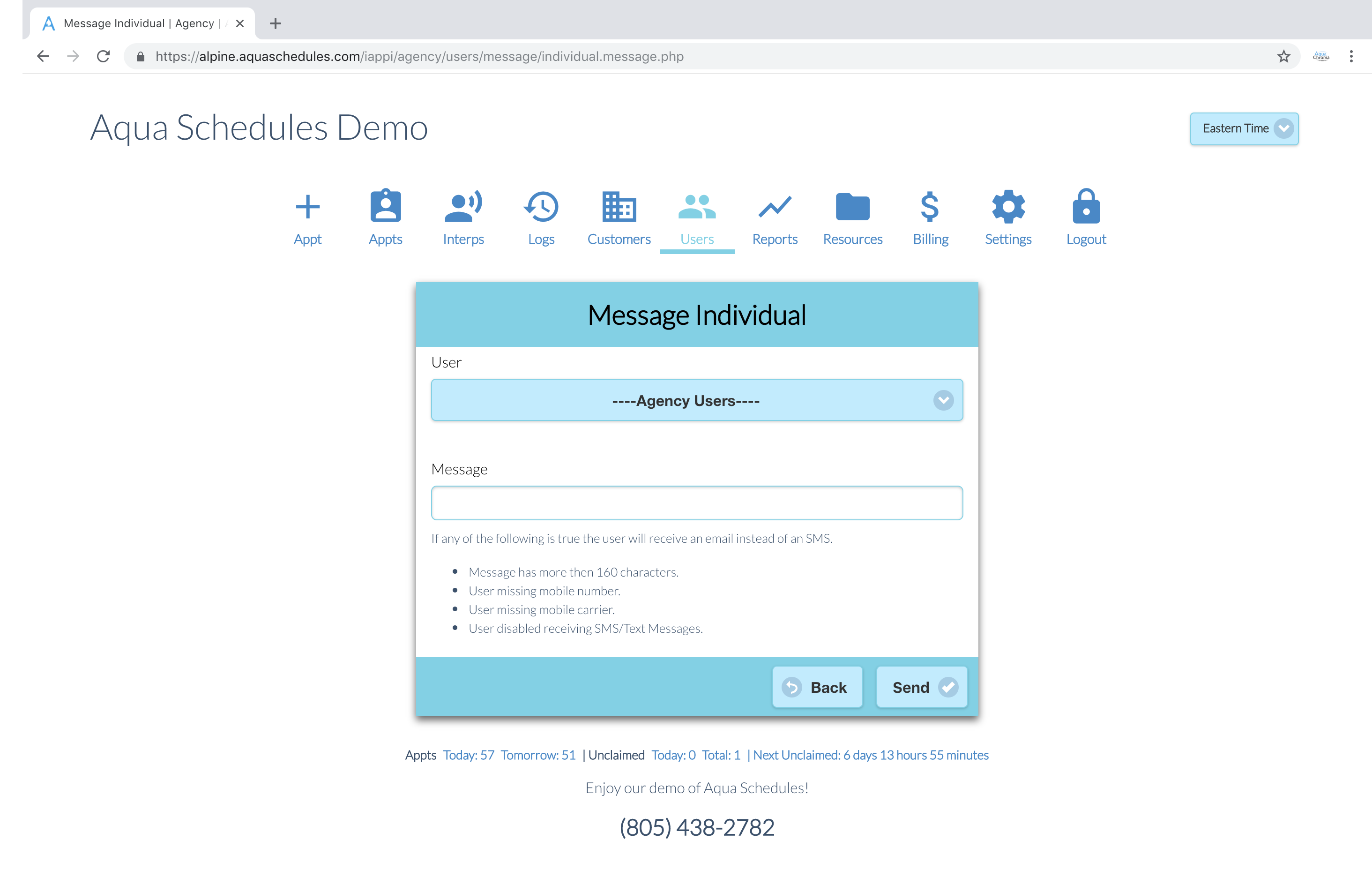Click the Settings menu label
This screenshot has width=1372, height=870.
(1008, 239)
